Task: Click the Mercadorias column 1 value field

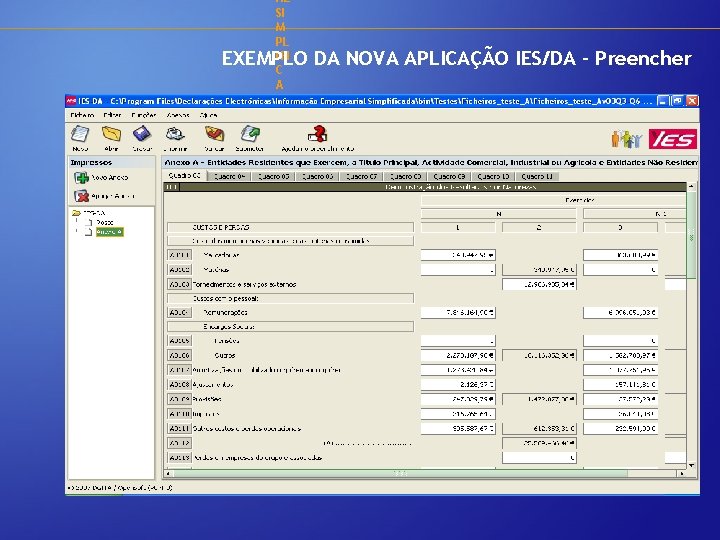Action: (458, 255)
